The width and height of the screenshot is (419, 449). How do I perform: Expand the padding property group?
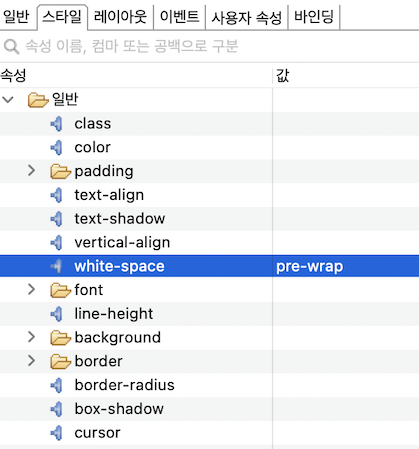click(x=31, y=171)
